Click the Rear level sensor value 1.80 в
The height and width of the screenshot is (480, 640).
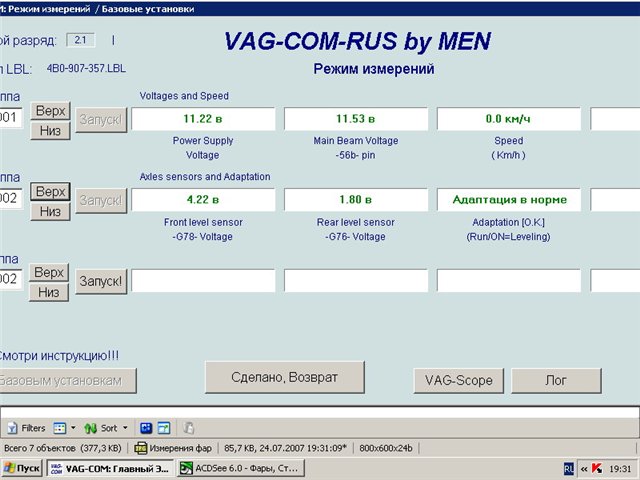(x=356, y=200)
